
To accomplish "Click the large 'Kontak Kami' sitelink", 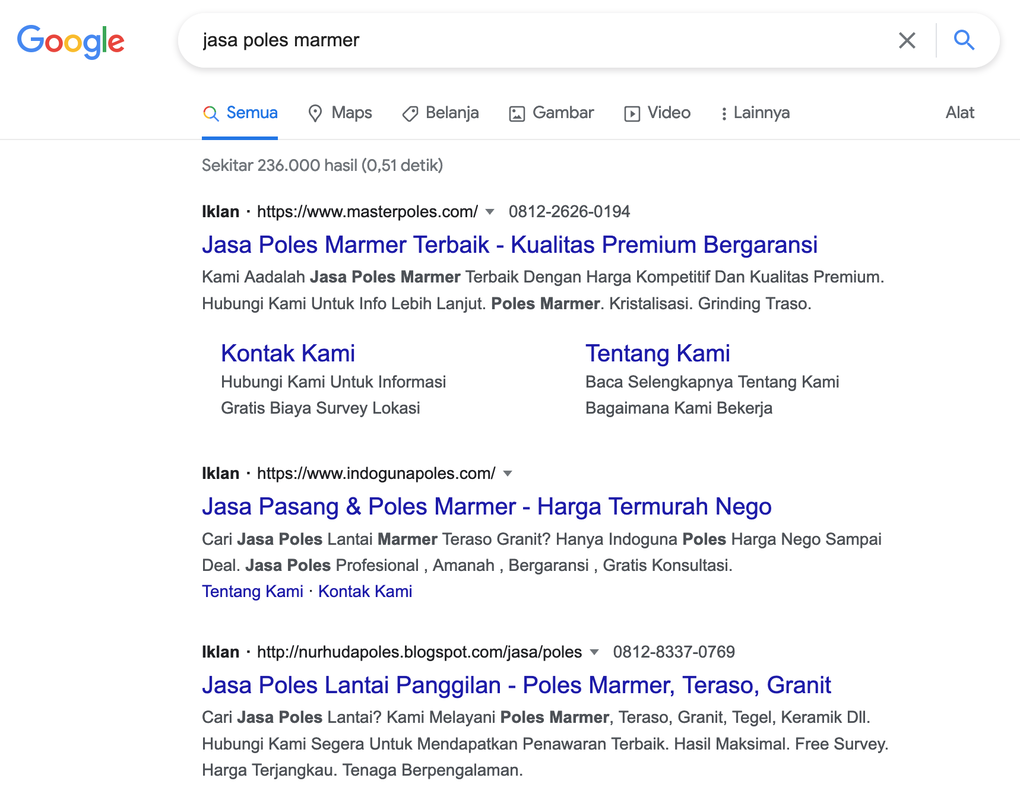I will [x=288, y=353].
